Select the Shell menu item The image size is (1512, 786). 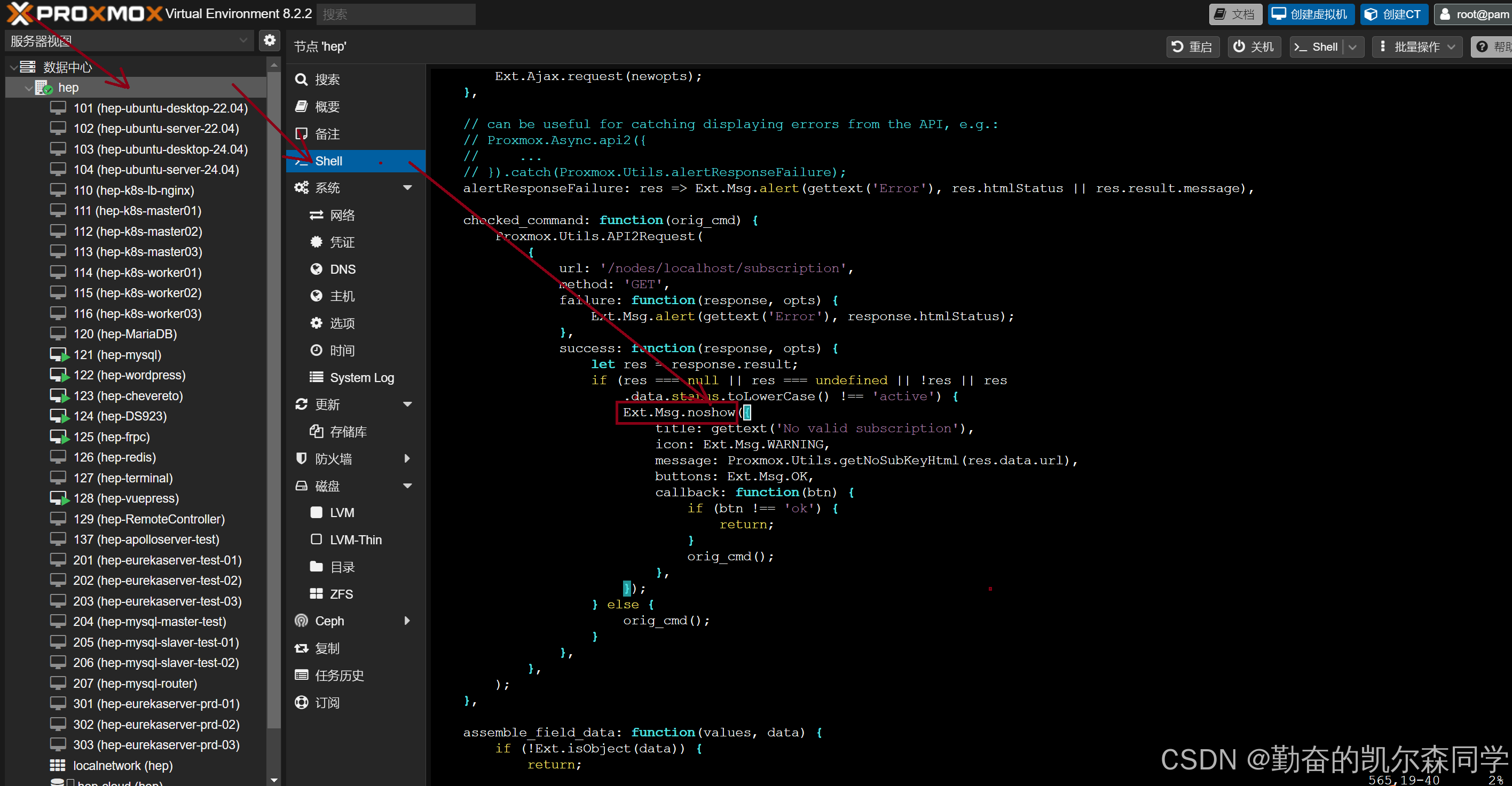(328, 161)
